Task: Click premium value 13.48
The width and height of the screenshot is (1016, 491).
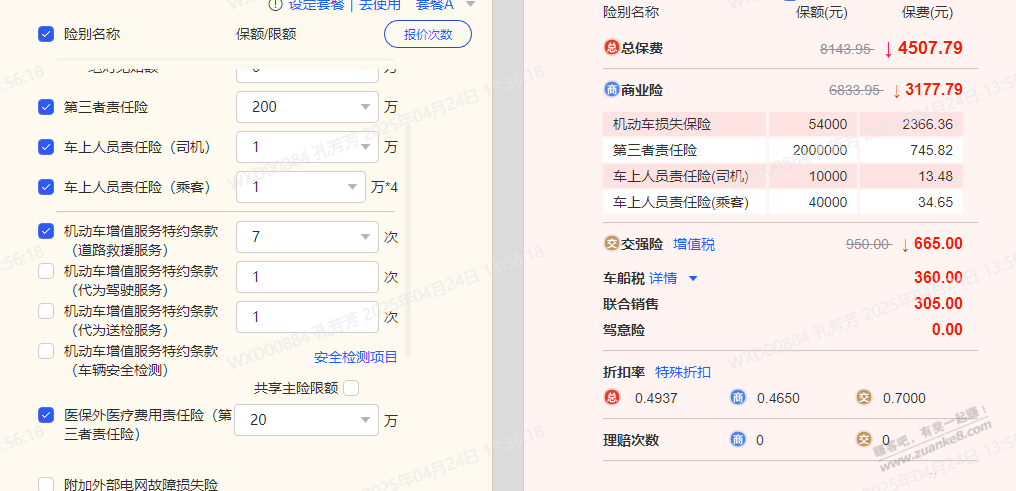Action: click(936, 176)
